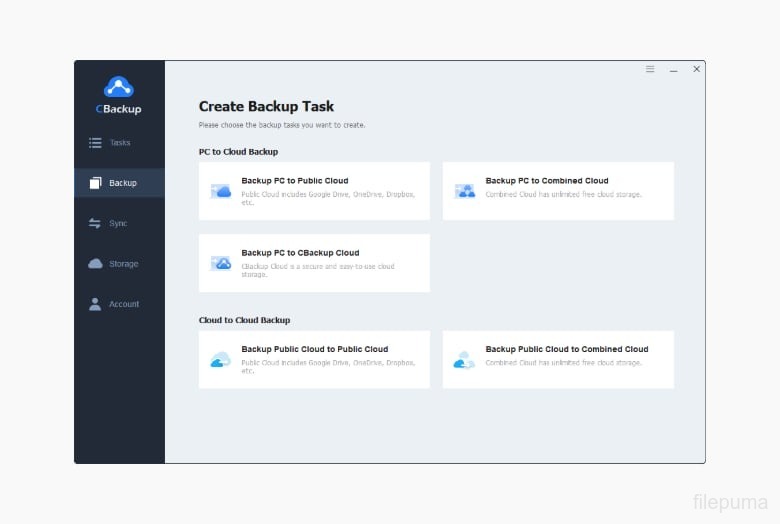The height and width of the screenshot is (524, 780).
Task: Go to the Storage section
Action: (123, 264)
